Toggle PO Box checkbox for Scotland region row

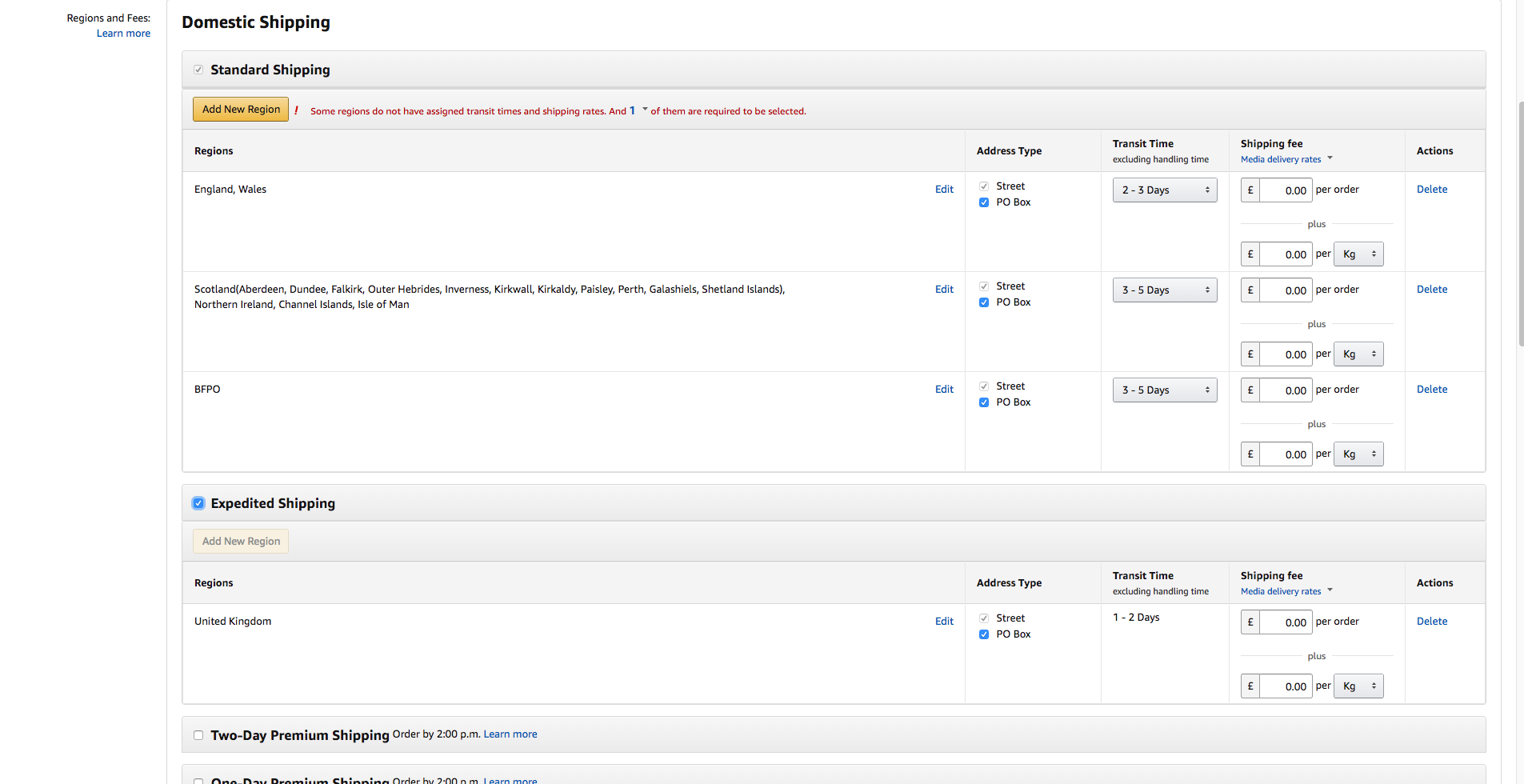point(984,302)
